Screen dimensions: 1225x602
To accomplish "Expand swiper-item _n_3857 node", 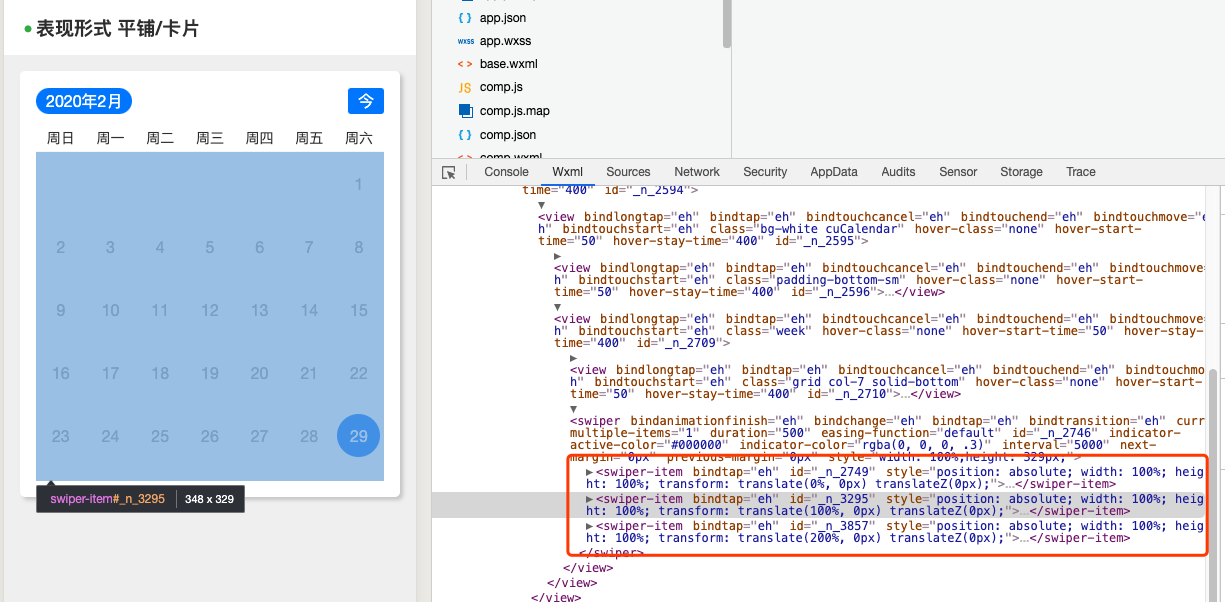I will (x=590, y=525).
